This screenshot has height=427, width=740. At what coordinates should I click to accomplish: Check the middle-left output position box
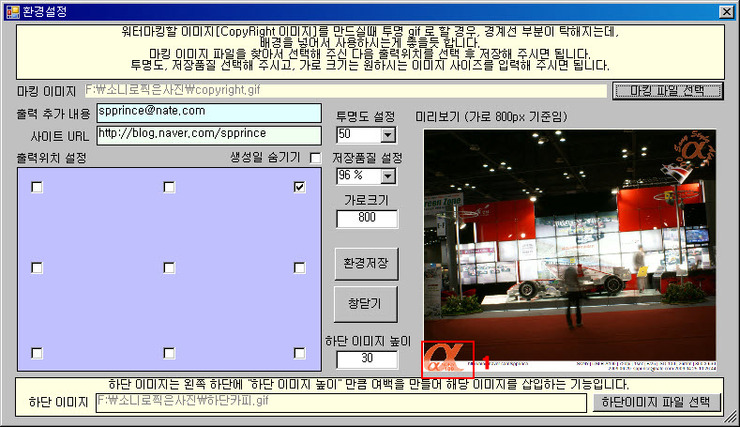point(37,268)
